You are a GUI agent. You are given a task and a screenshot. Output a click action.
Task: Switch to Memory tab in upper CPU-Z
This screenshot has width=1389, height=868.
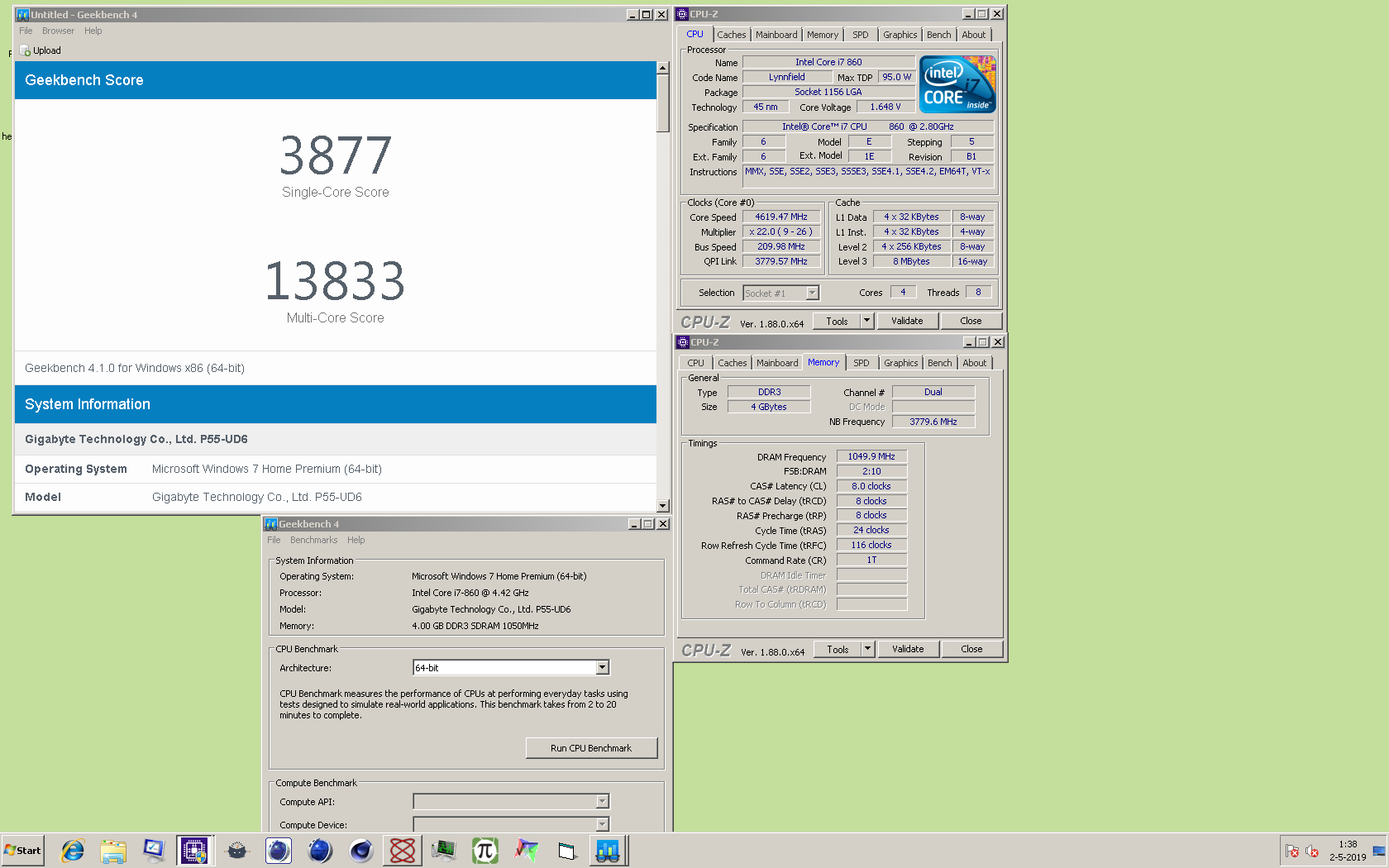point(823,35)
